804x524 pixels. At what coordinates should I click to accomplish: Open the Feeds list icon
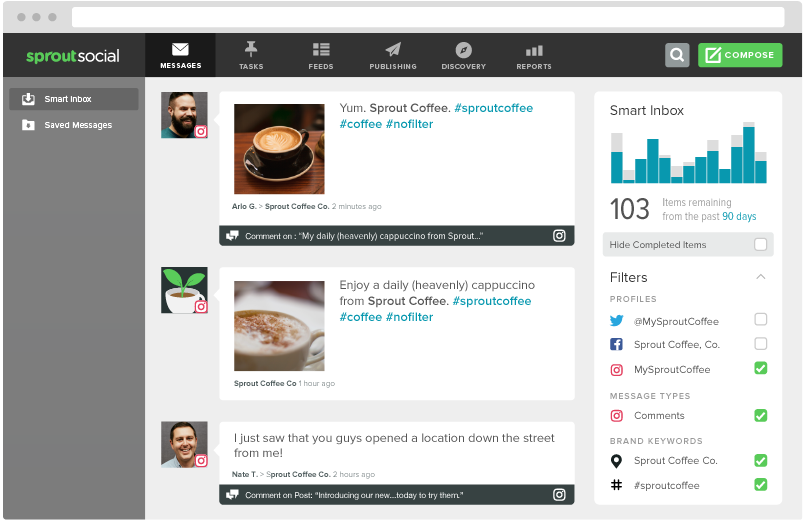[x=321, y=49]
